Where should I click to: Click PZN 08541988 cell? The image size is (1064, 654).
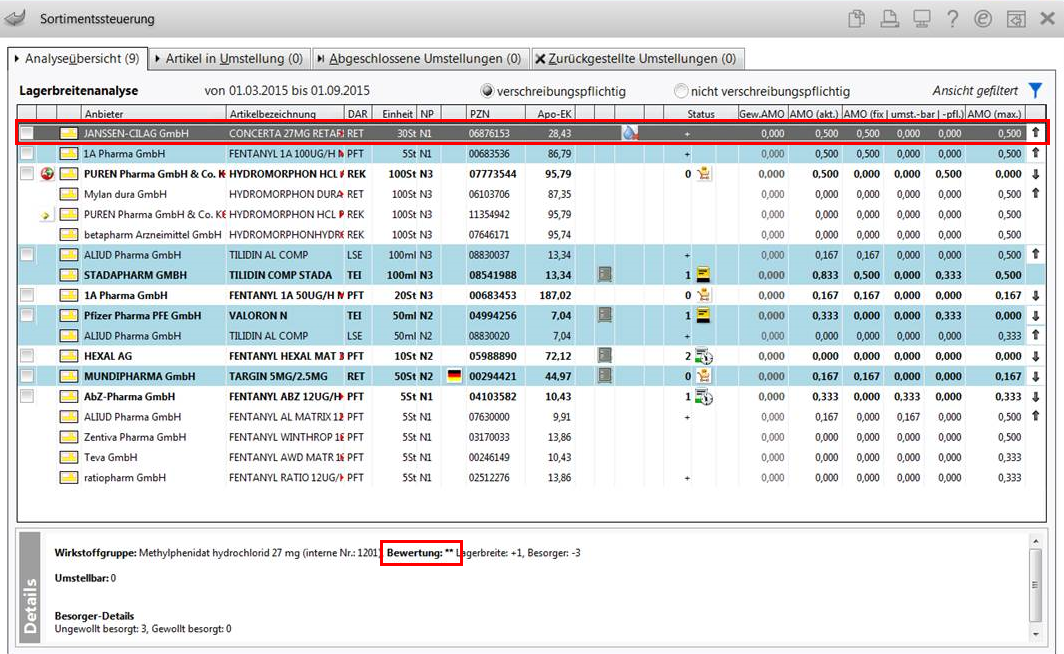pyautogui.click(x=493, y=275)
